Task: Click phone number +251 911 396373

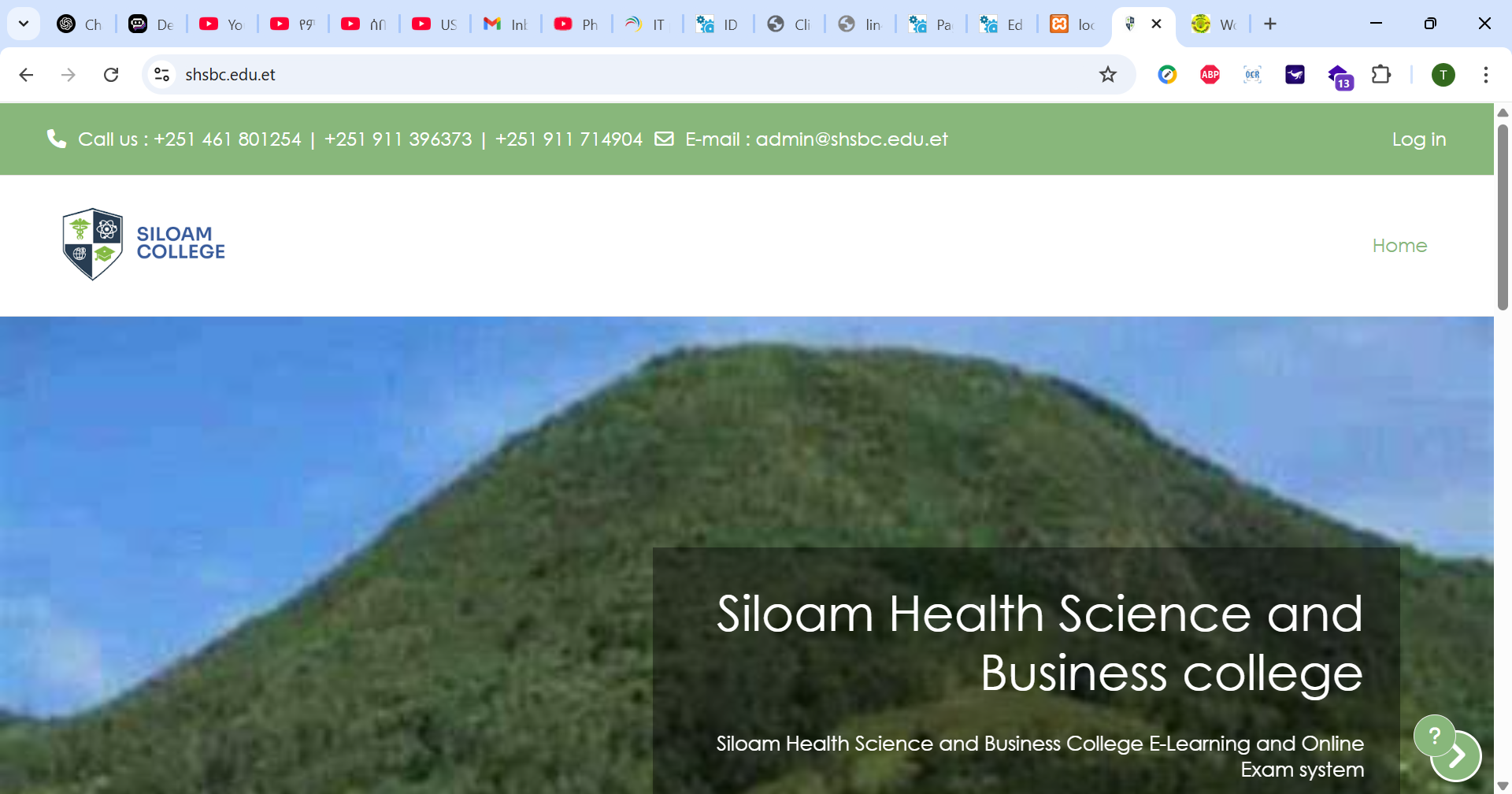Action: (x=398, y=139)
